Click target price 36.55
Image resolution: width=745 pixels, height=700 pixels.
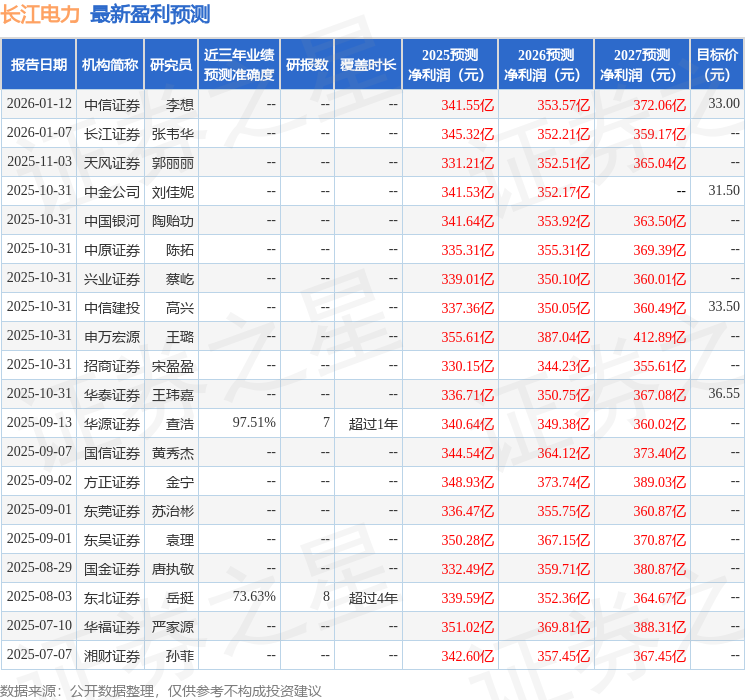point(724,393)
